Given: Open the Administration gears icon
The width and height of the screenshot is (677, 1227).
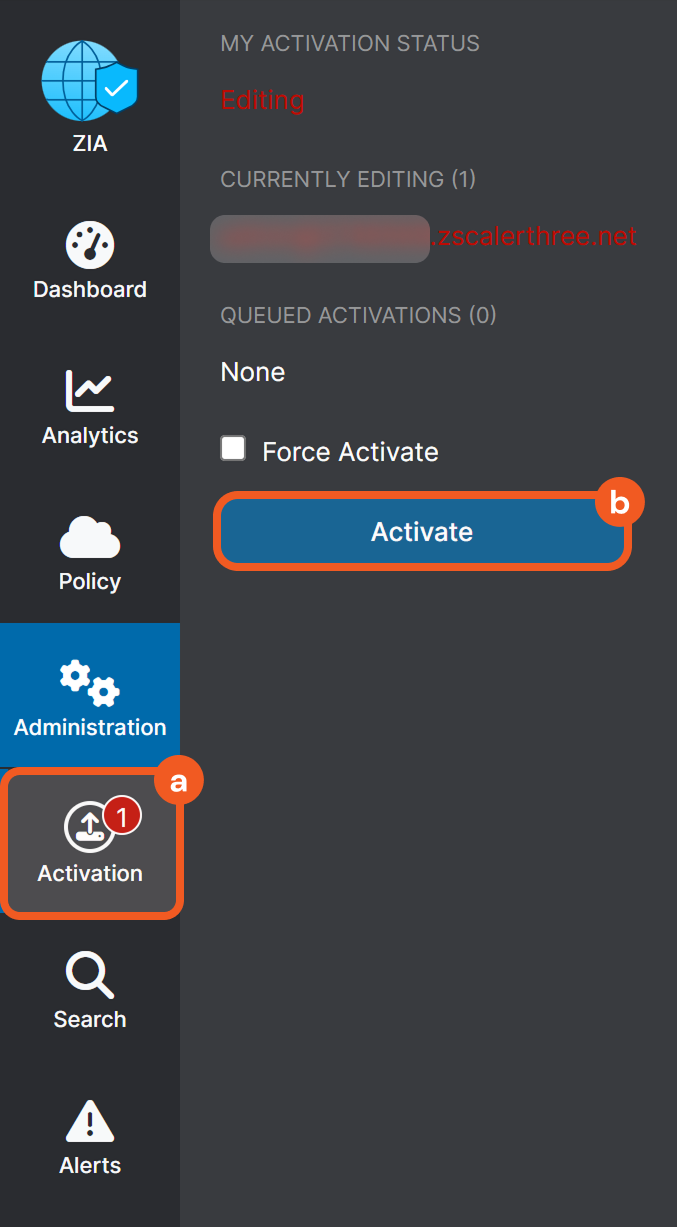Looking at the screenshot, I should point(90,683).
